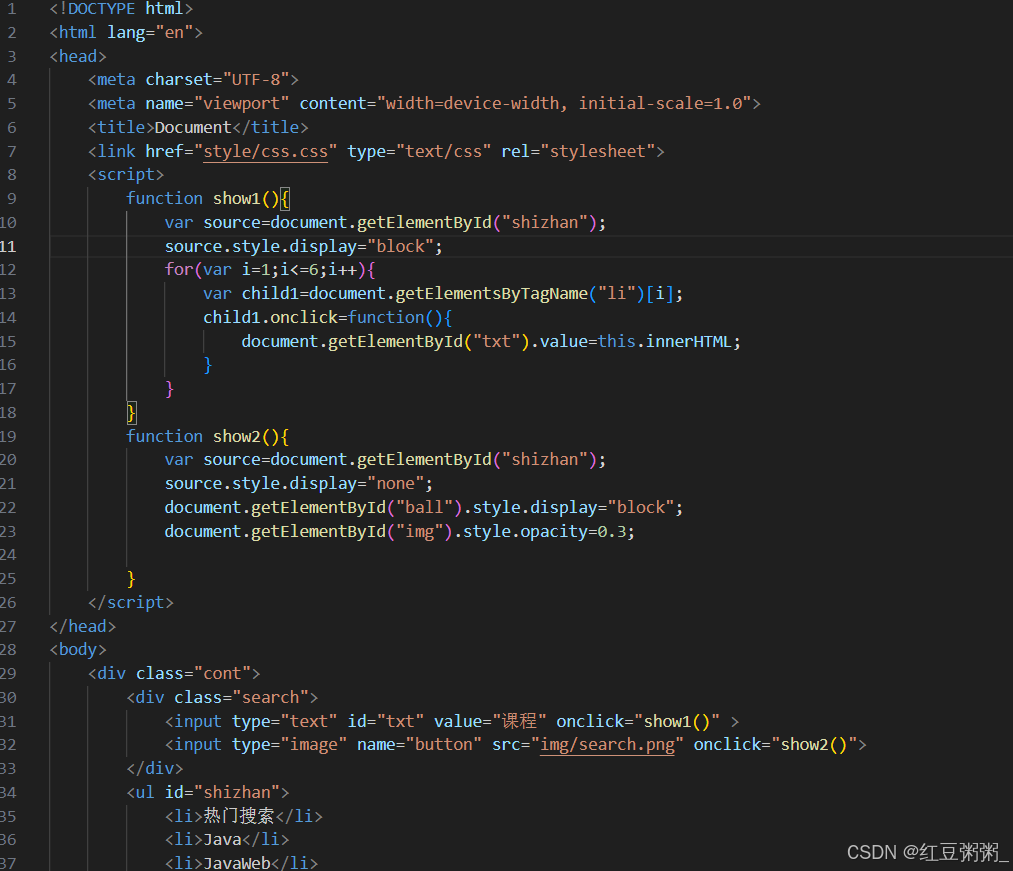Click the onclick="show2()" attribute
This screenshot has height=871, width=1013.
pyautogui.click(x=775, y=744)
